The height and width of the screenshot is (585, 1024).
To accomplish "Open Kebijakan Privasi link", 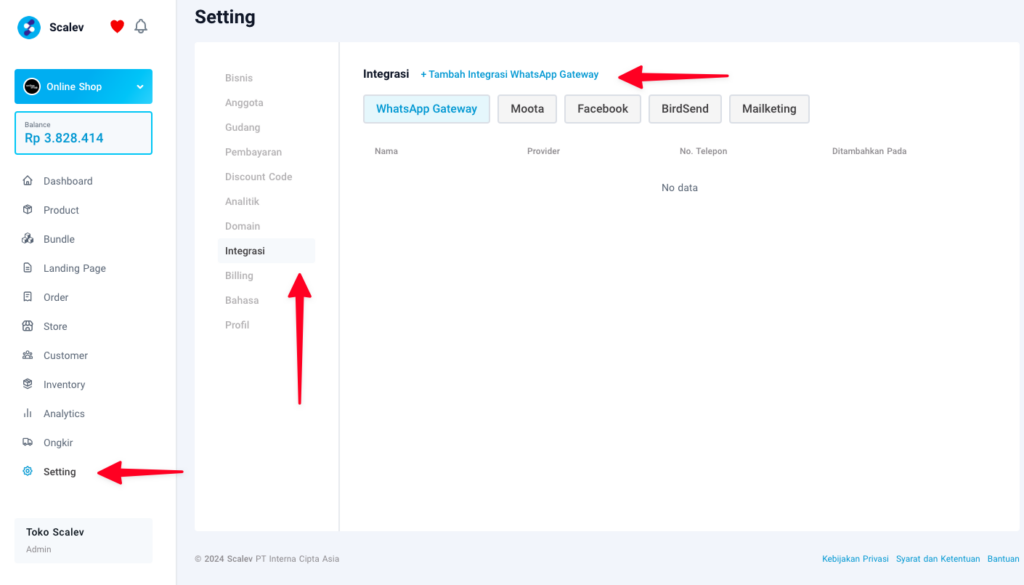I will click(x=856, y=559).
